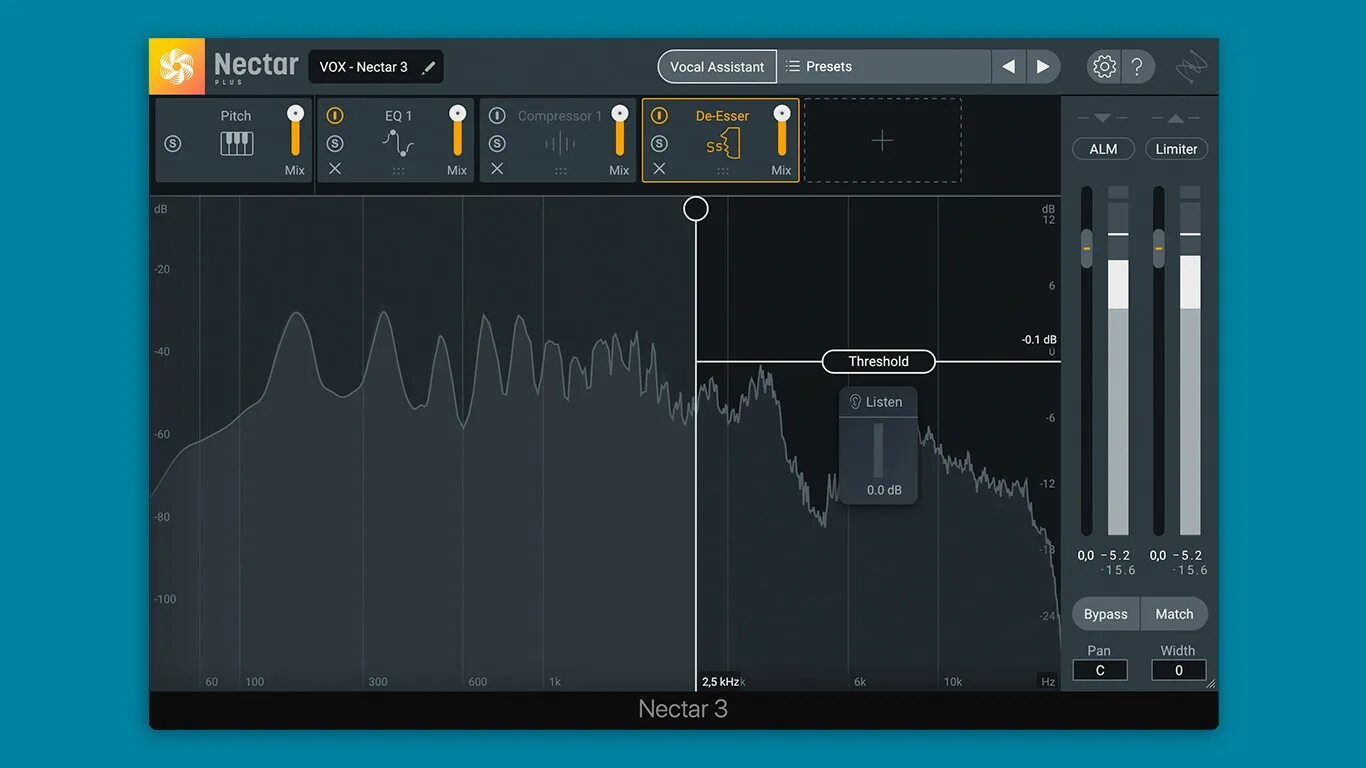The height and width of the screenshot is (768, 1366).
Task: Remove the Compressor 1 module
Action: tap(497, 169)
